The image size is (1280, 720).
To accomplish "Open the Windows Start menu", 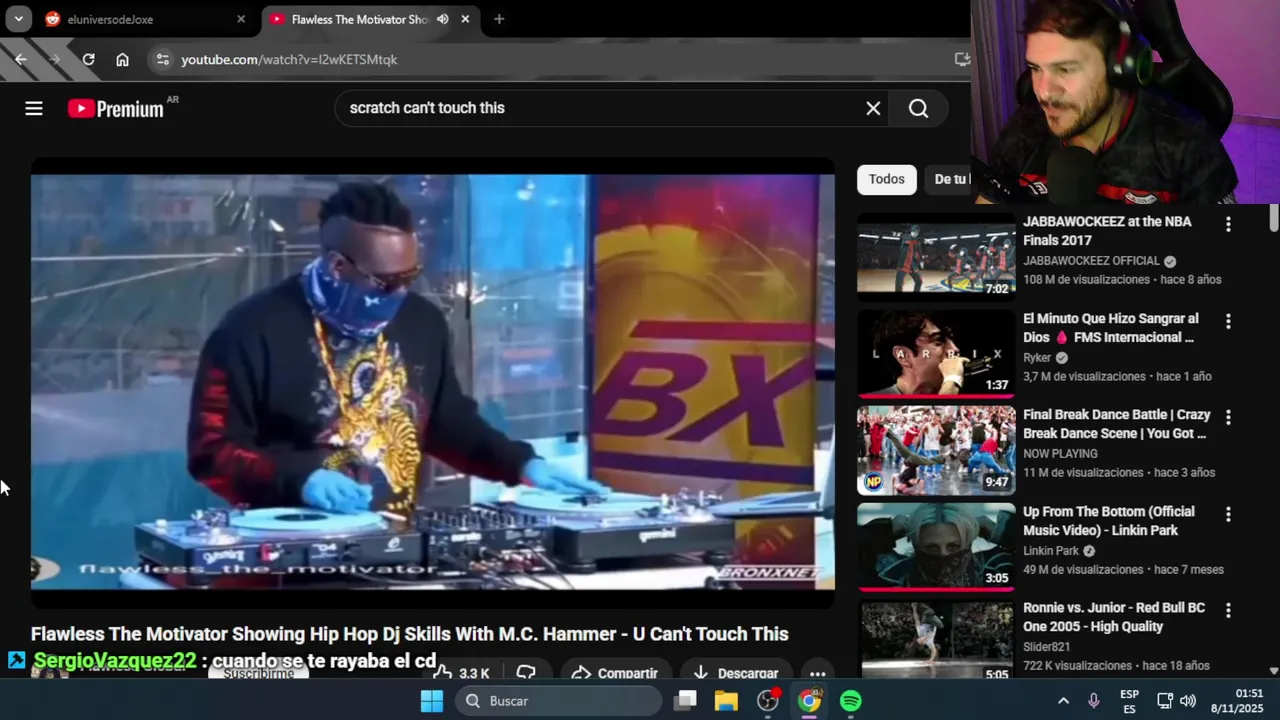I will [x=432, y=701].
